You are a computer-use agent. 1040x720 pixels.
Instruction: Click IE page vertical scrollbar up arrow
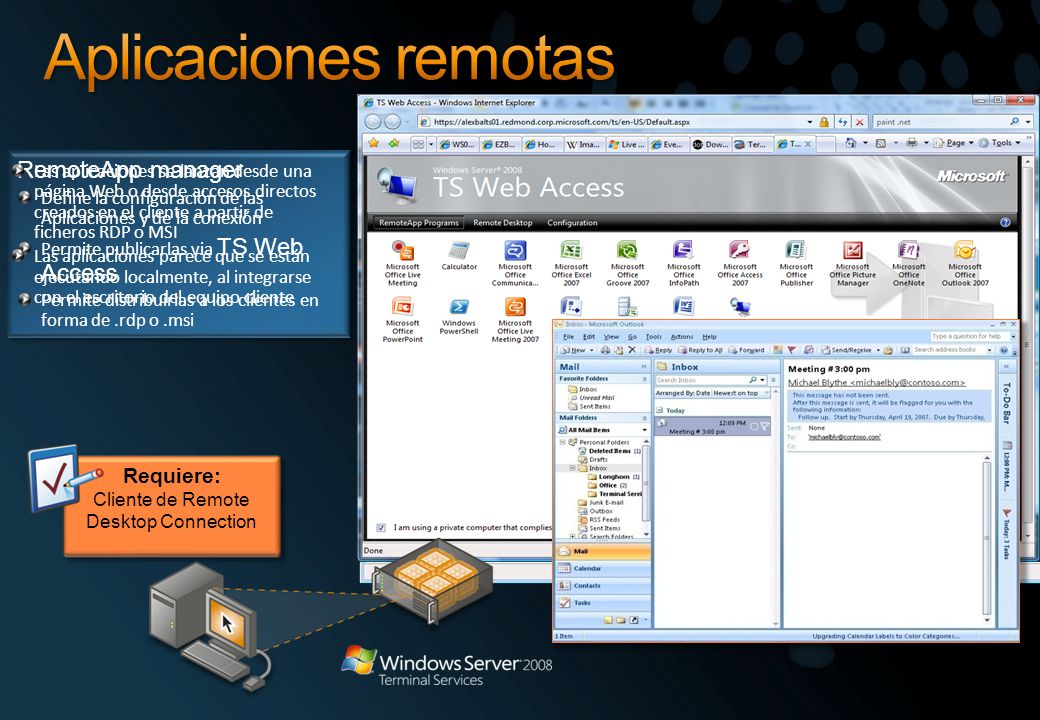tap(1029, 162)
